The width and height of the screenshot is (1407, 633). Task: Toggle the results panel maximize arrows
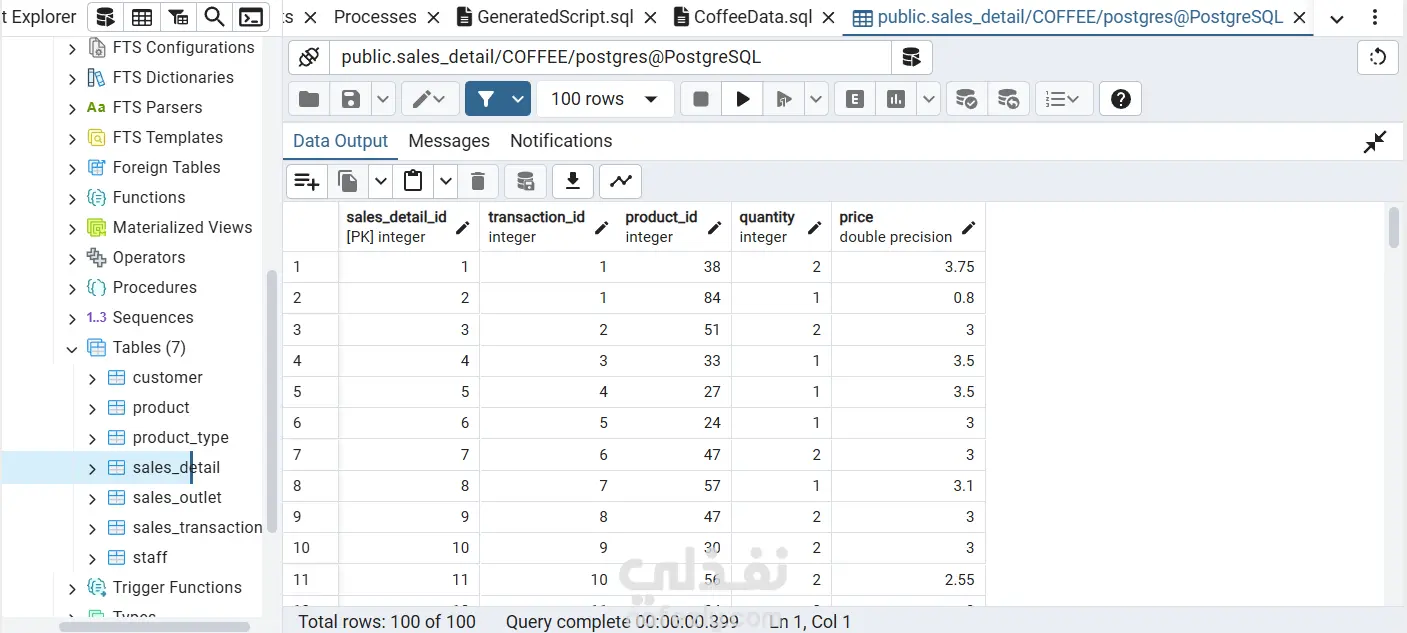(x=1375, y=142)
